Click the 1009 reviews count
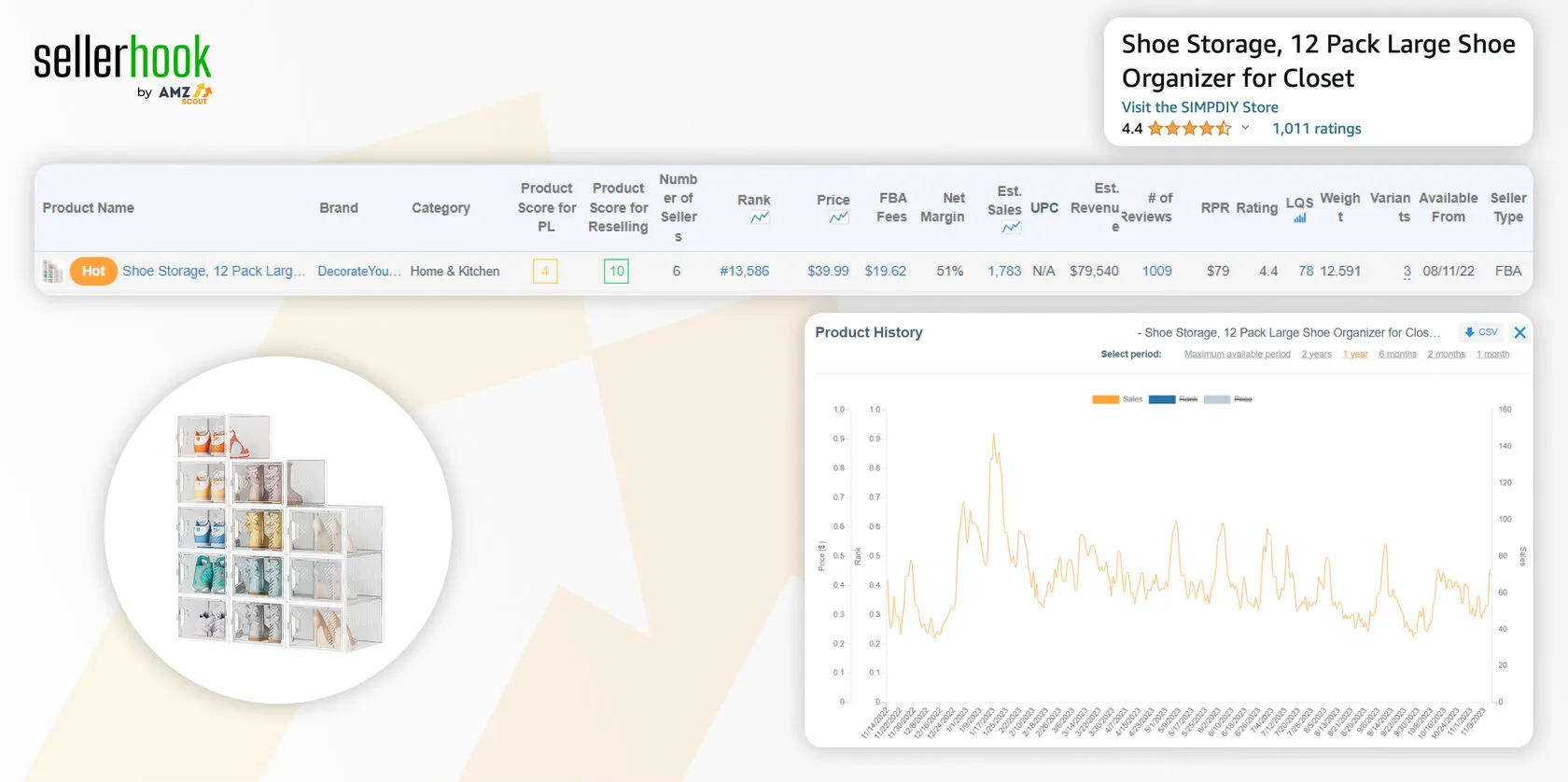This screenshot has height=782, width=1568. coord(1157,272)
